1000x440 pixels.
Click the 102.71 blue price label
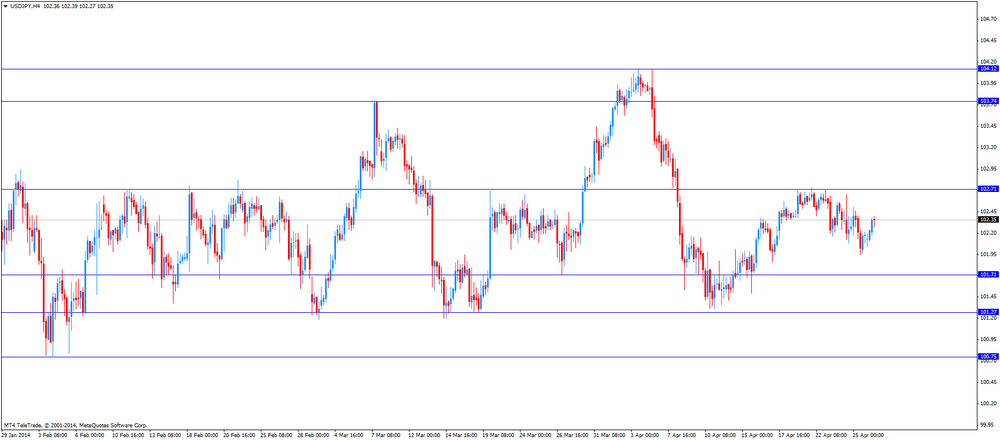[x=989, y=189]
